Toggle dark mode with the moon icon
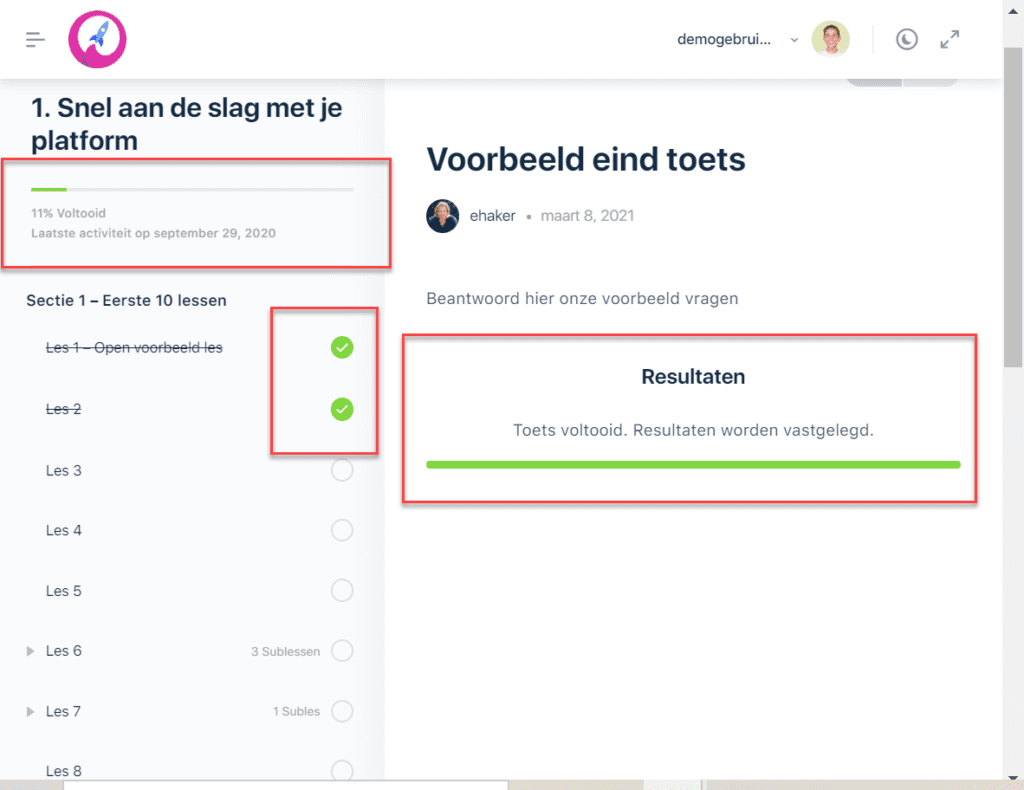The width and height of the screenshot is (1024, 790). 906,40
